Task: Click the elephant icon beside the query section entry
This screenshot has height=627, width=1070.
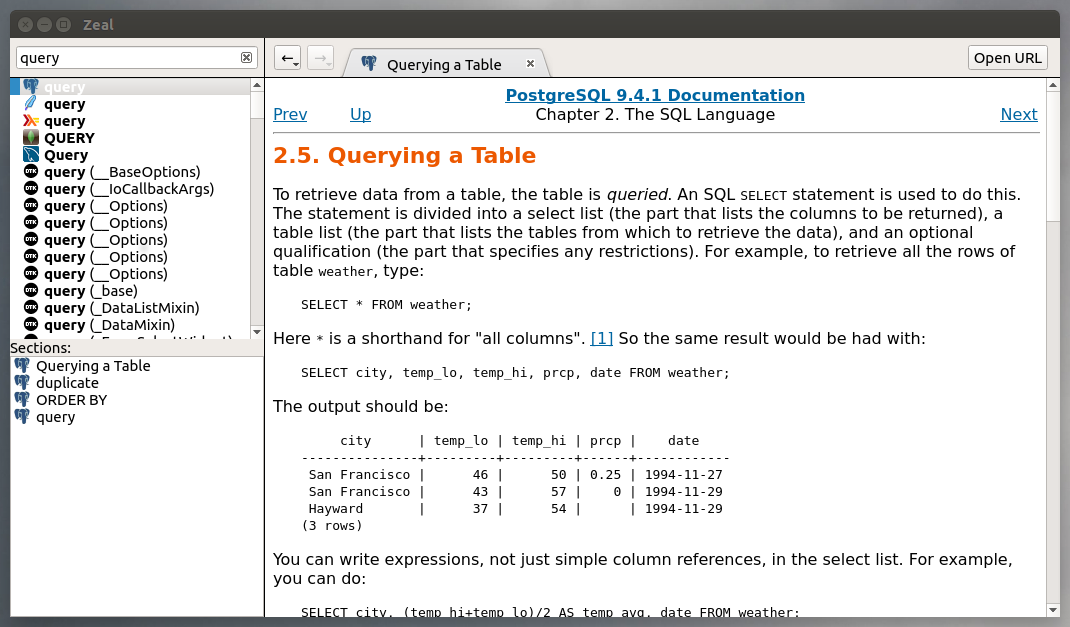Action: 23,417
